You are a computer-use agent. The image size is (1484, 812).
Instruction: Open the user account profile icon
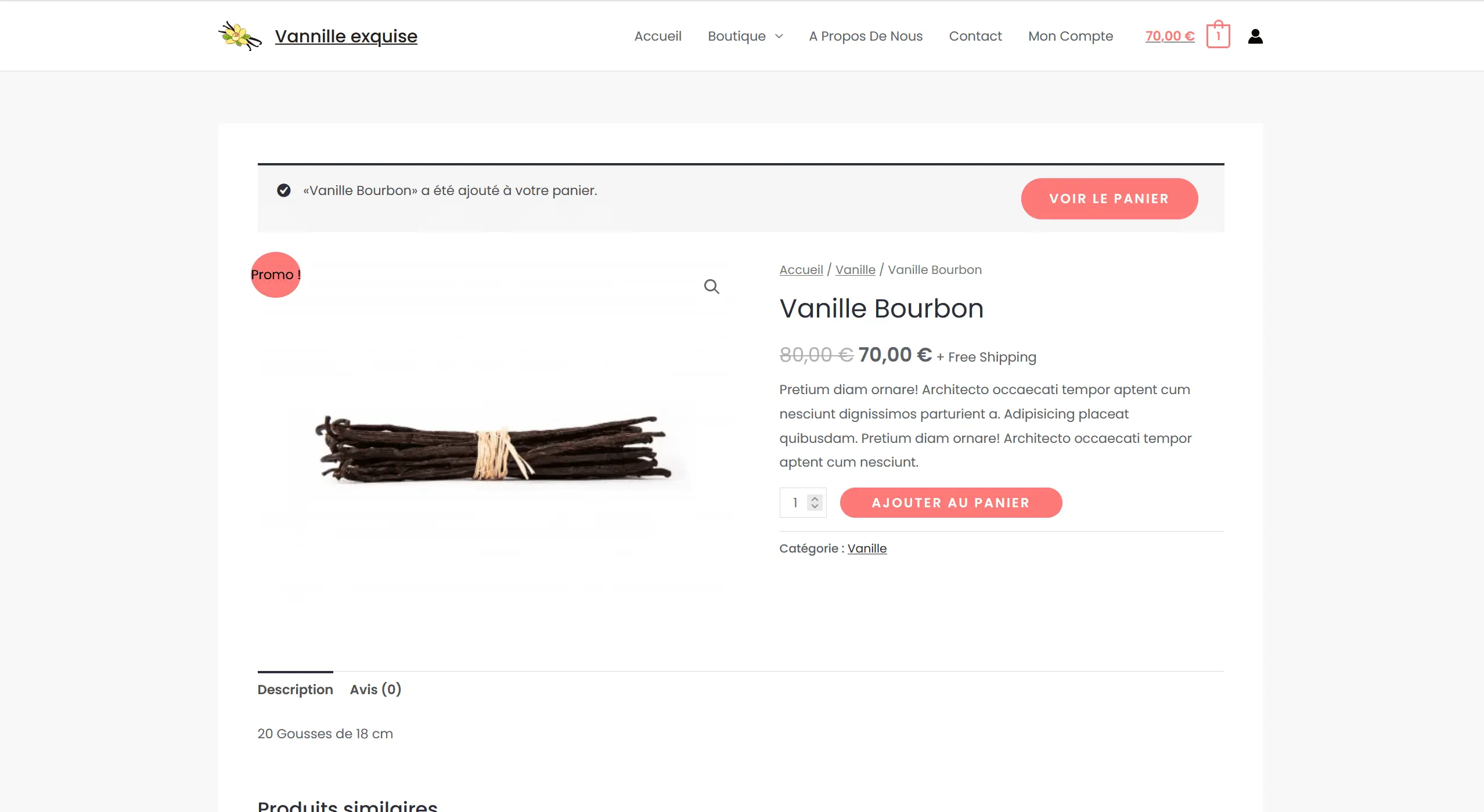click(1255, 36)
